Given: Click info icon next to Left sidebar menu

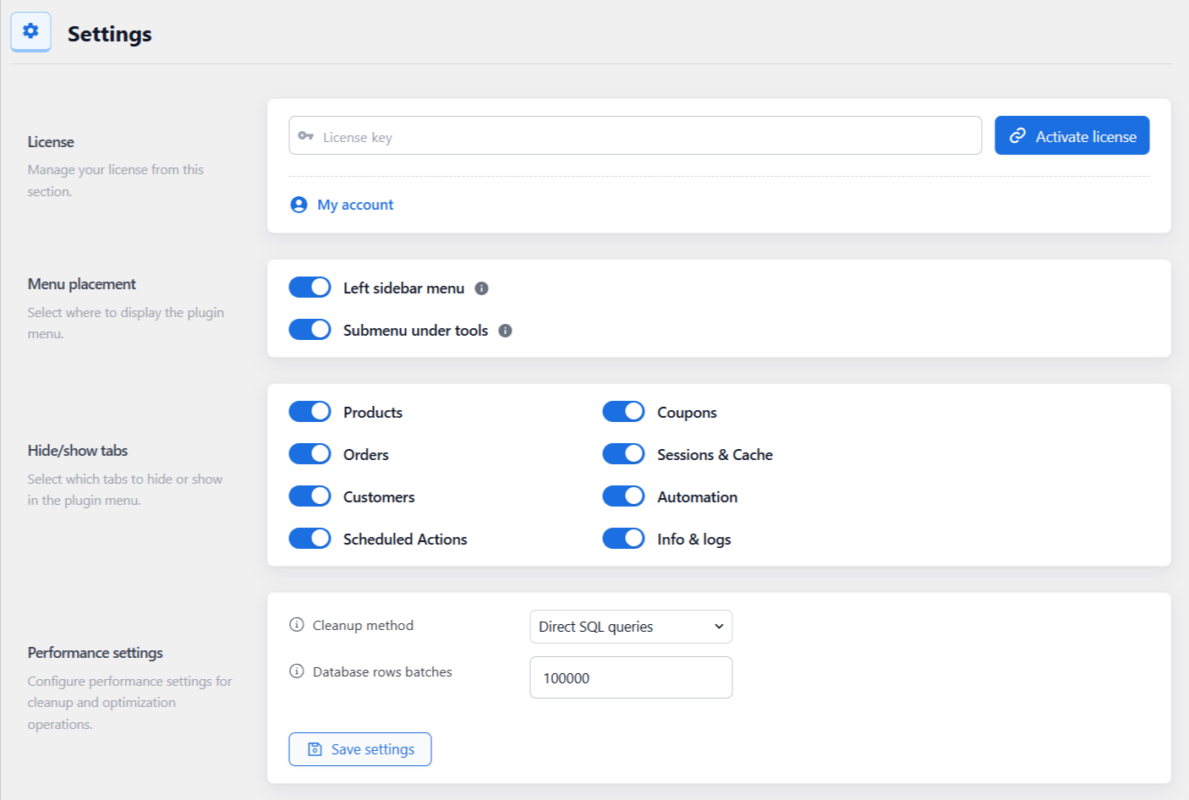Looking at the screenshot, I should point(482,288).
